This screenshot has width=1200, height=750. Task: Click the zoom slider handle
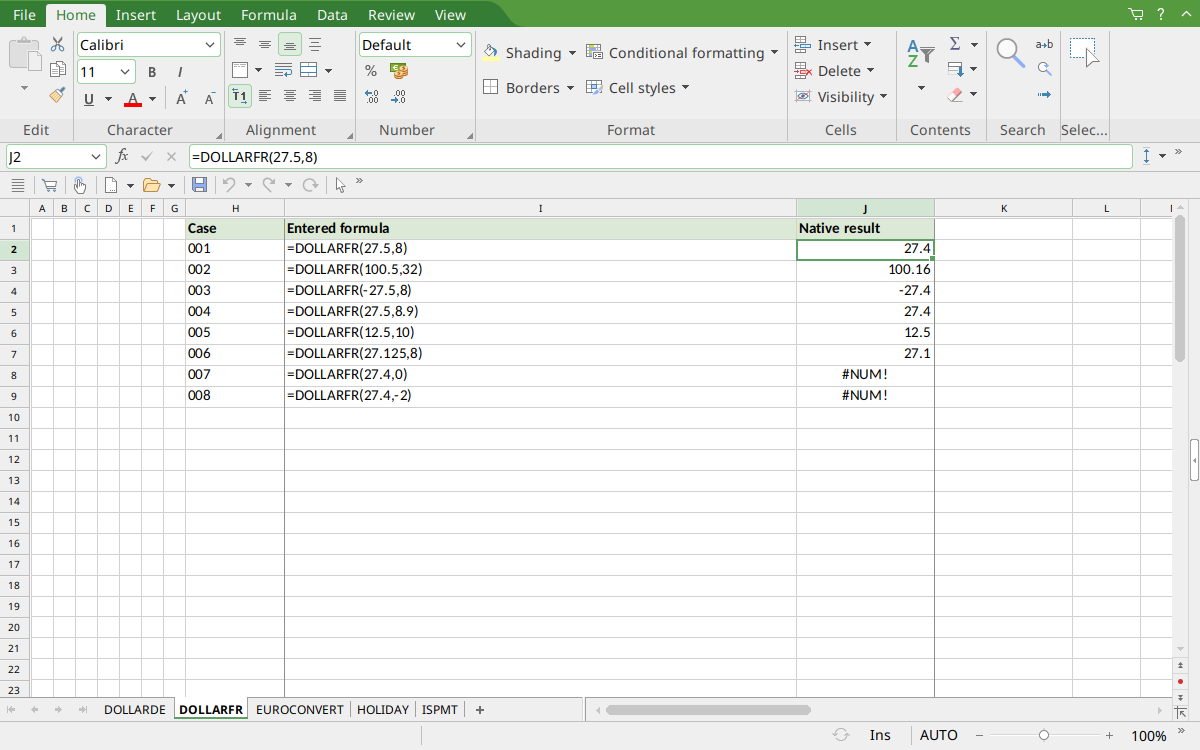(1044, 735)
